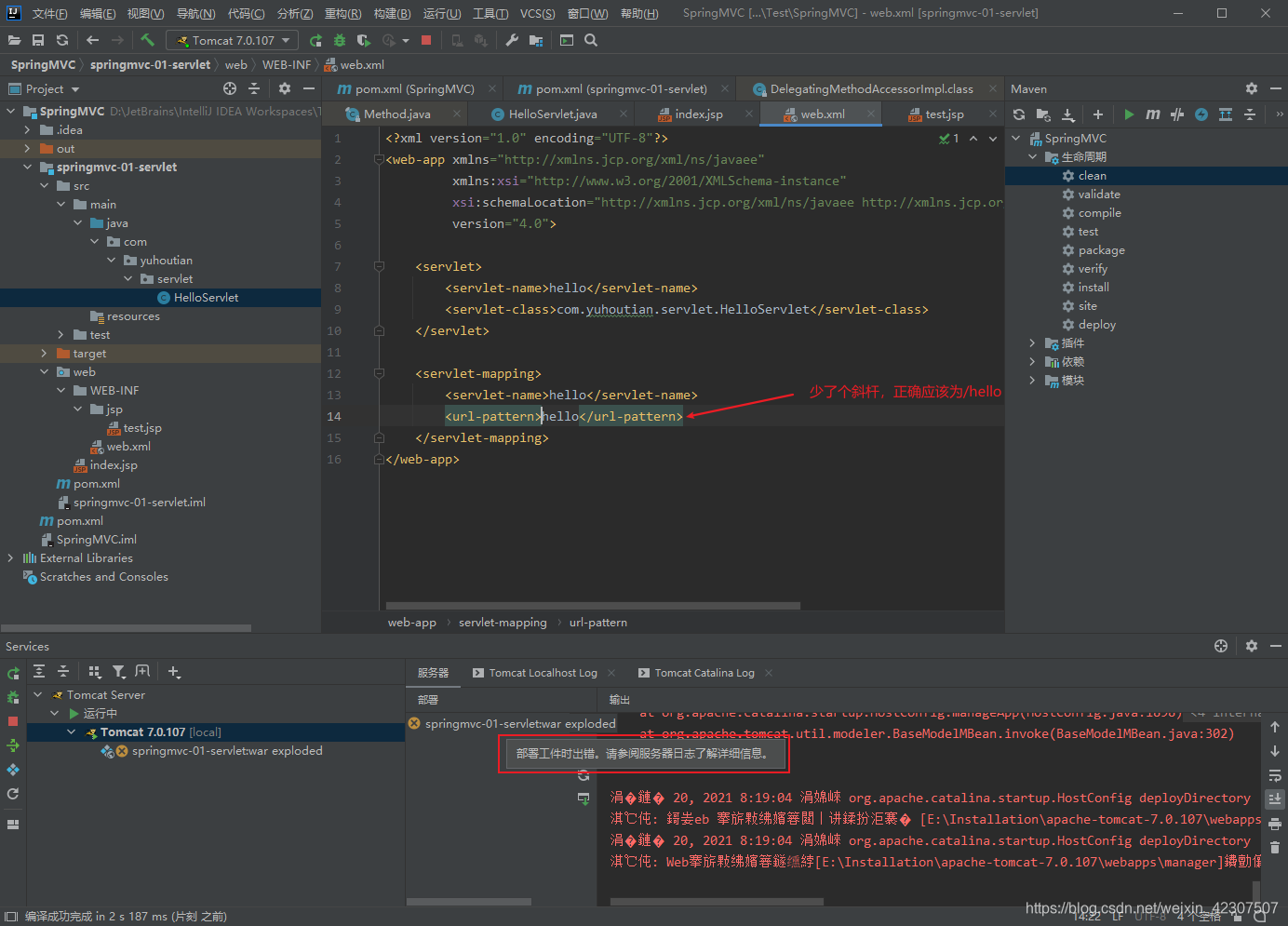
Task: Click the inspection warnings indicator in the editor
Action: click(949, 139)
